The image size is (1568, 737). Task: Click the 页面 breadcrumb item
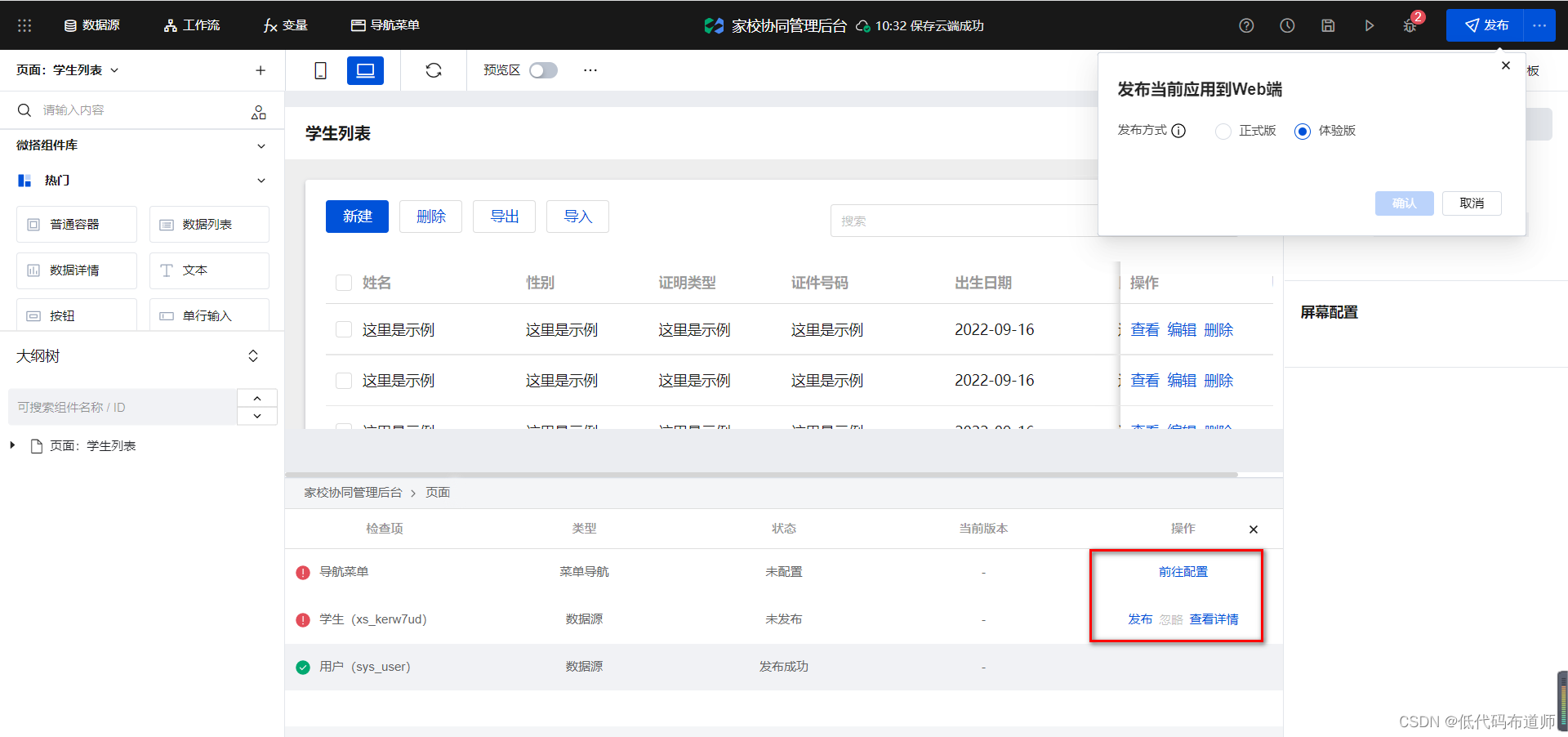click(438, 493)
